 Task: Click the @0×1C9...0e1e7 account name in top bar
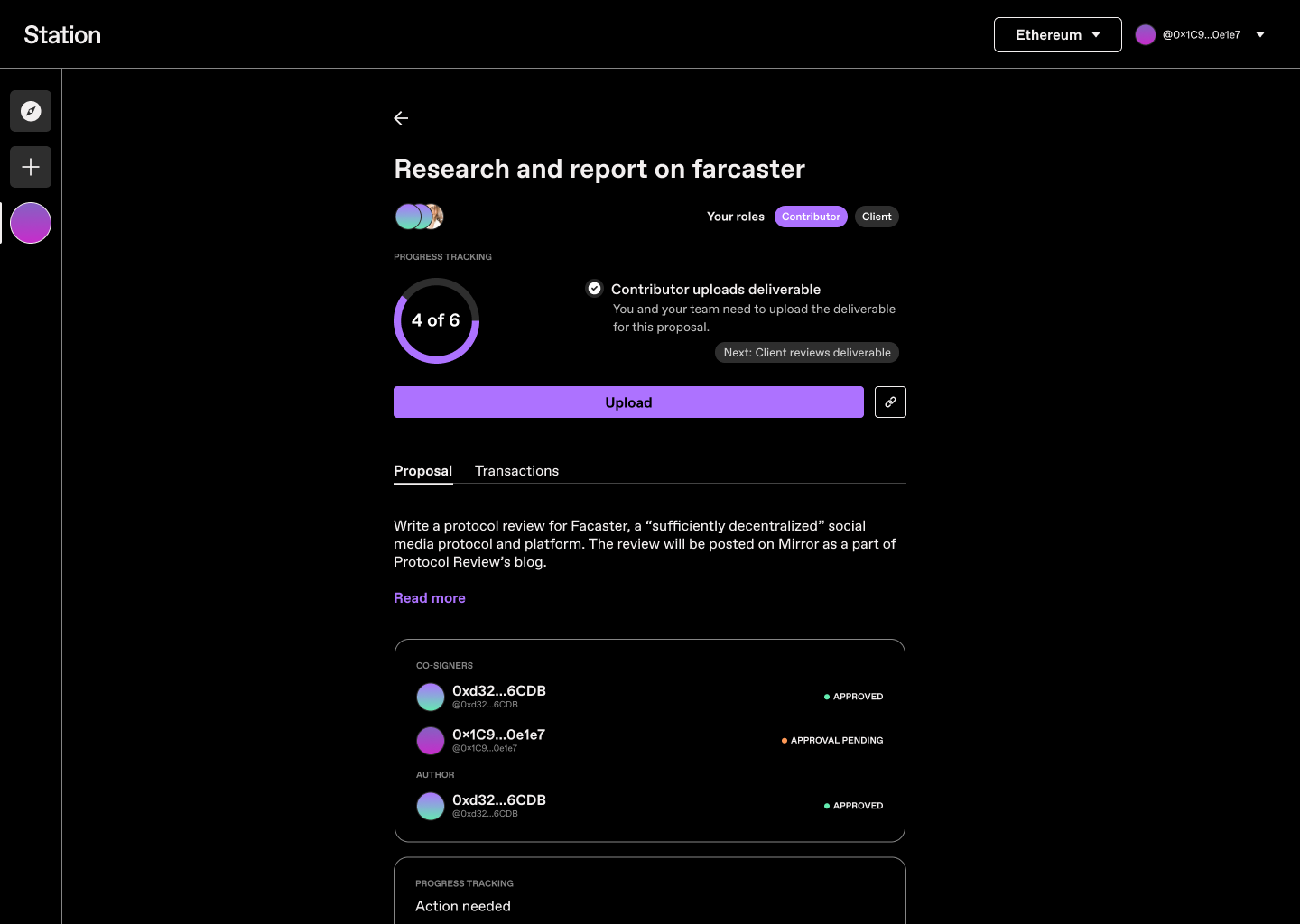click(x=1202, y=34)
